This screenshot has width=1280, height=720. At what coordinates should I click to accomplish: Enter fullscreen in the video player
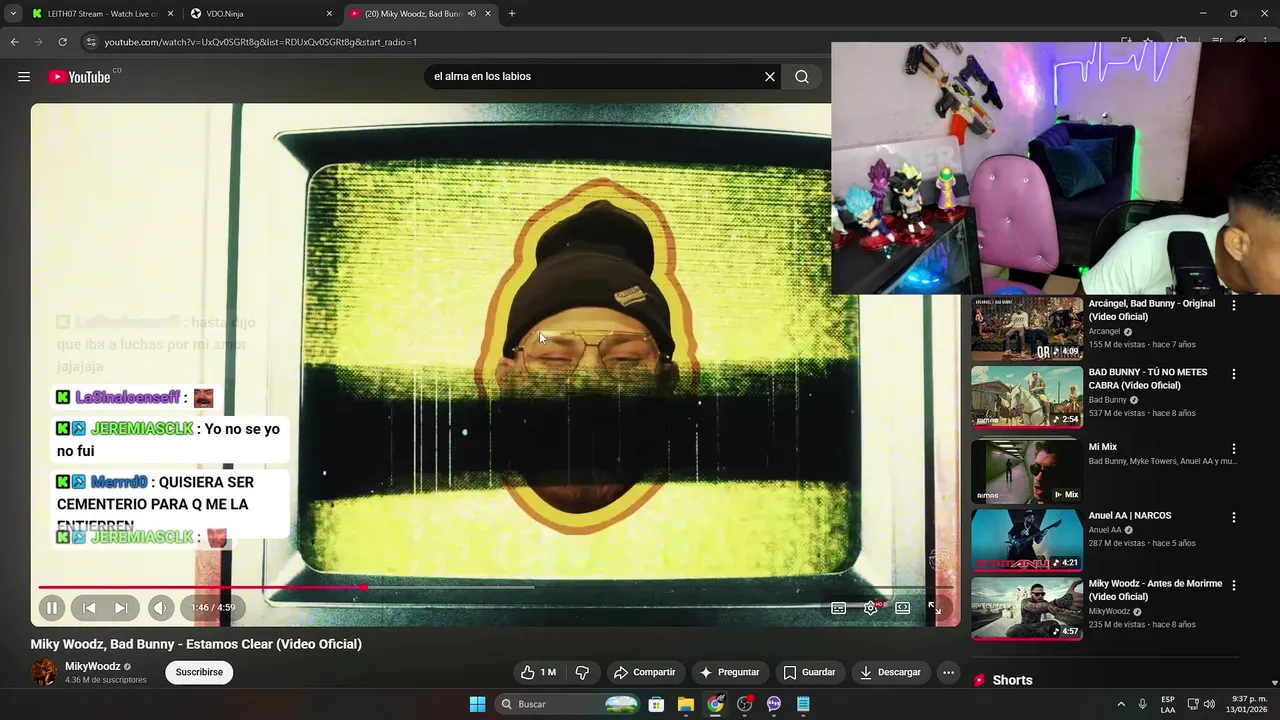click(934, 607)
